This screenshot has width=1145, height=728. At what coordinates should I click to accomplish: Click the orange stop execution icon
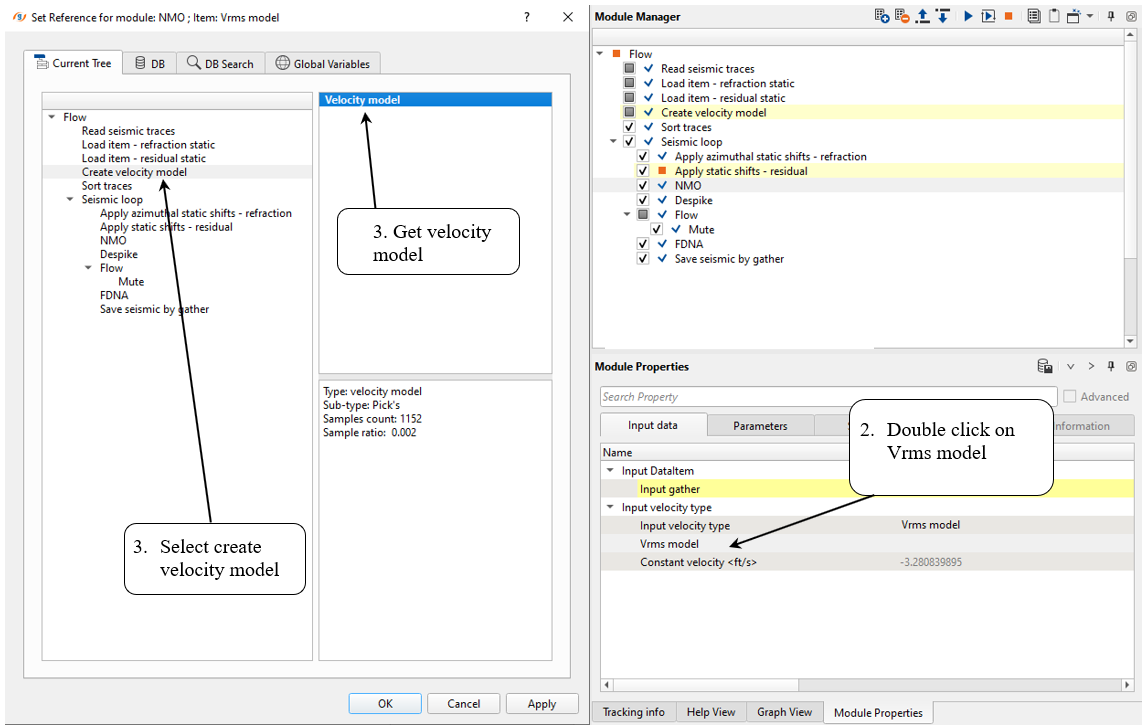pos(1008,16)
